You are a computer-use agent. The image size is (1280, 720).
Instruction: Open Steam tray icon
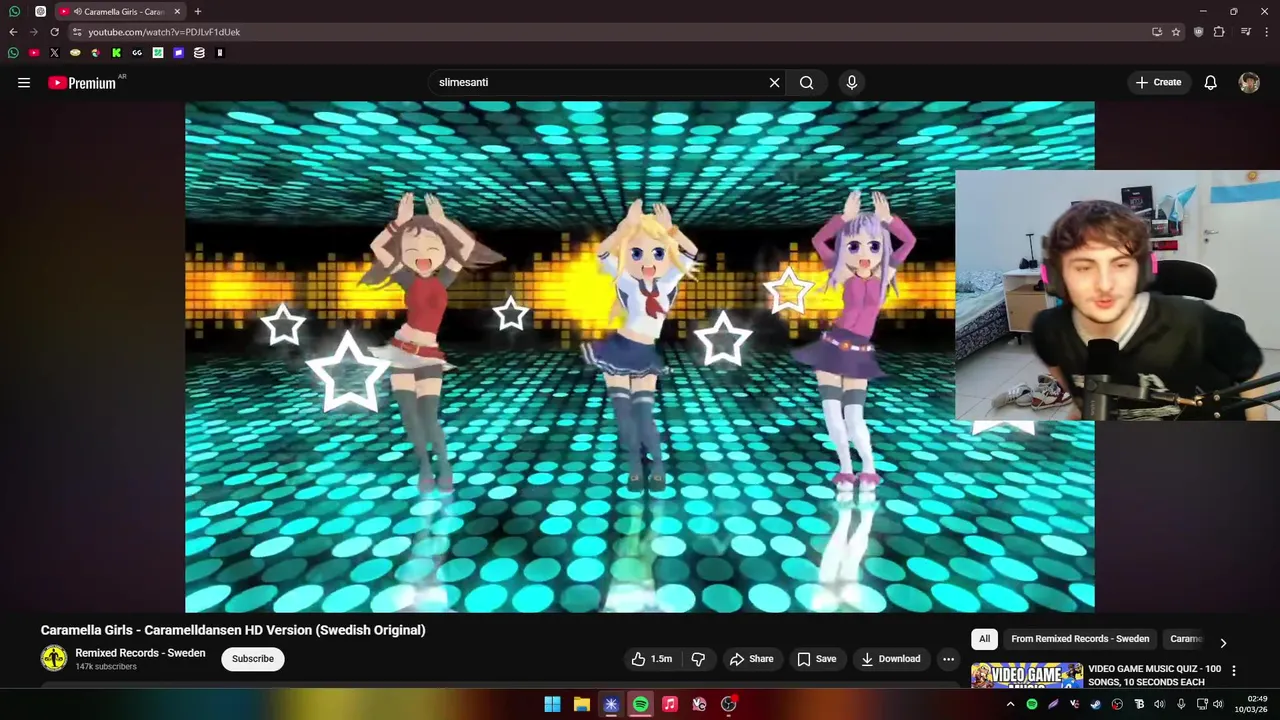pyautogui.click(x=1096, y=704)
